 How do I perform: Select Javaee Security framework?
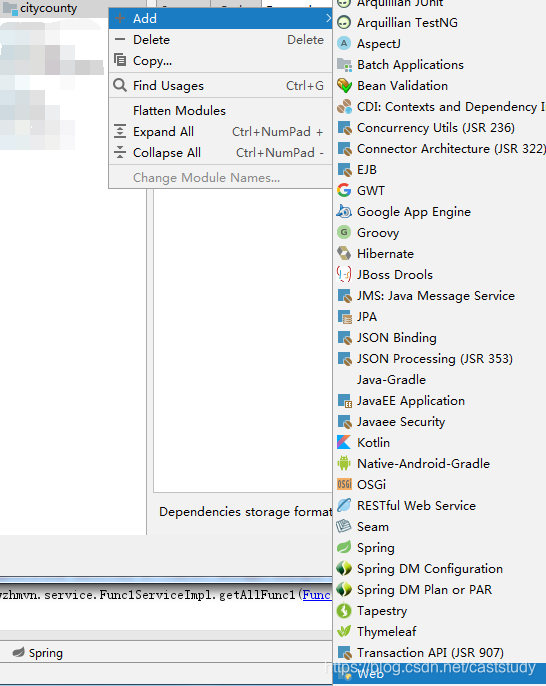click(439, 422)
